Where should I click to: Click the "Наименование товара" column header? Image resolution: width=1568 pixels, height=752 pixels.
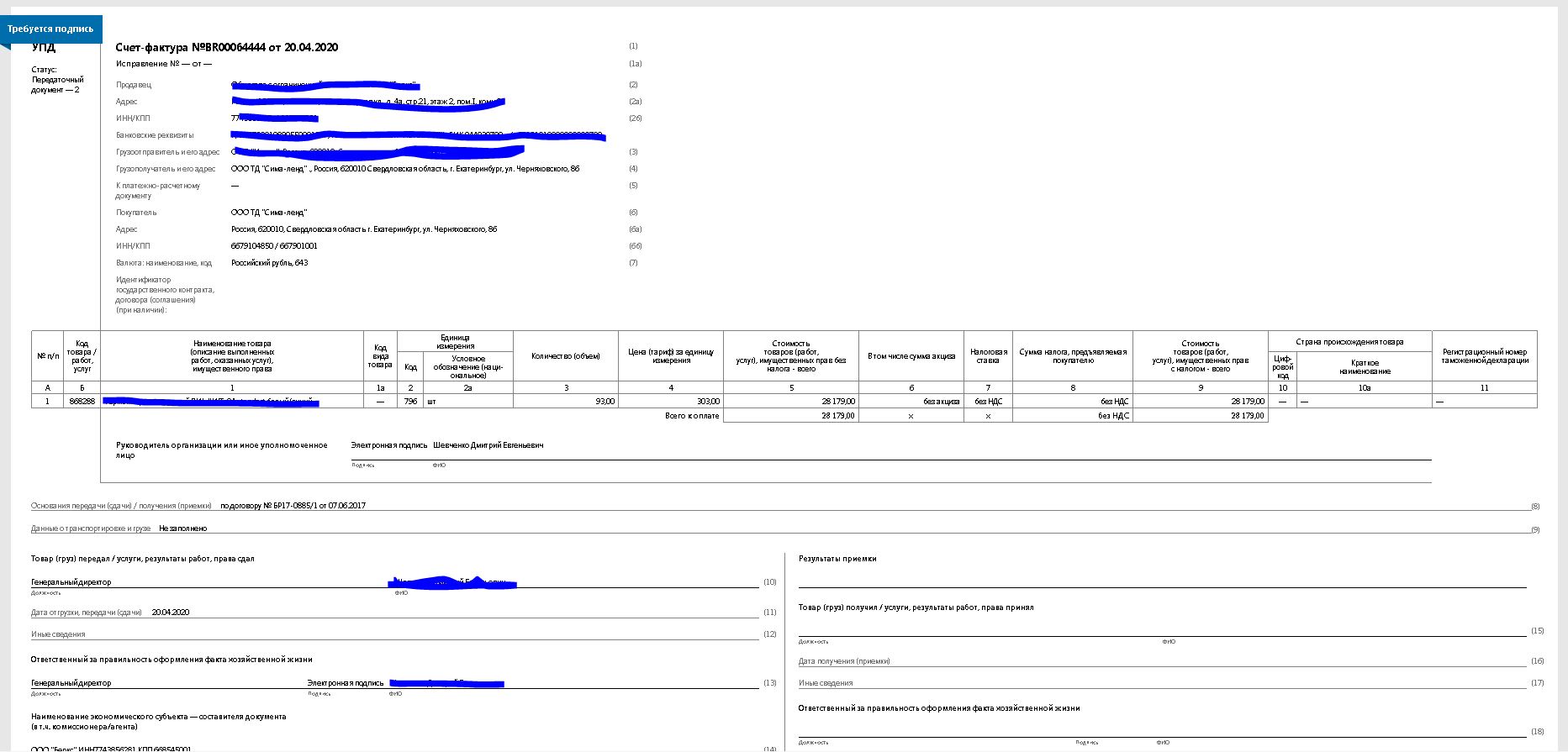(x=232, y=356)
